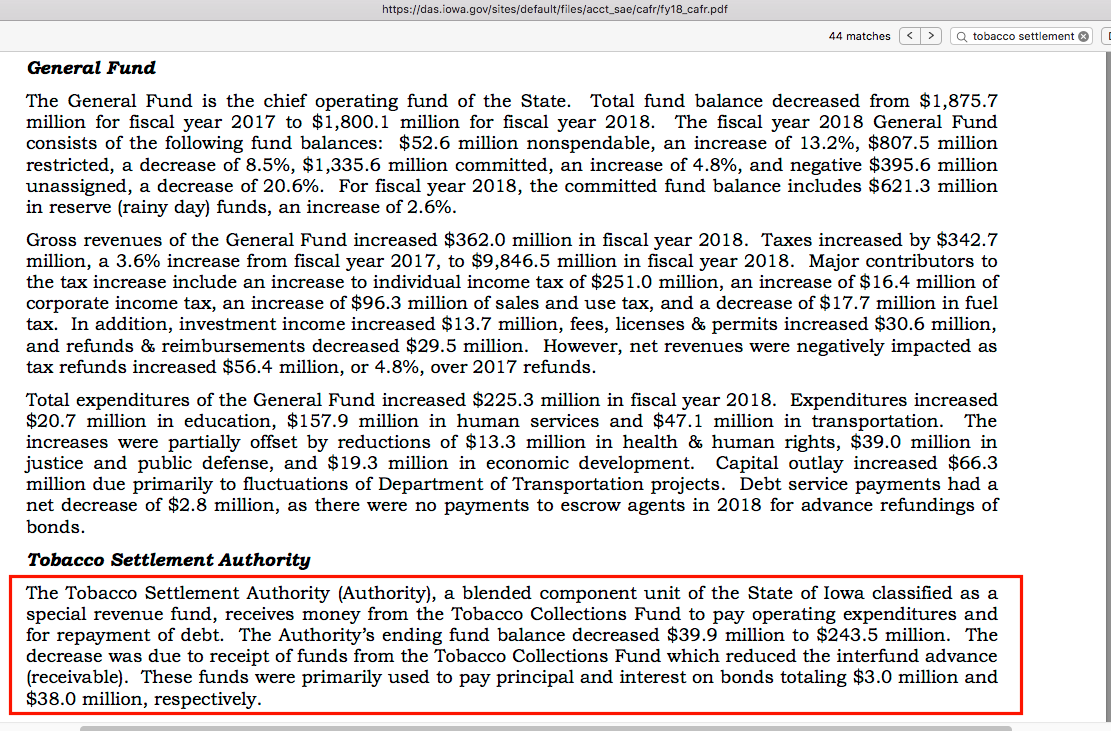Click the '$1,875.7' fund balance figure
Image resolution: width=1111 pixels, height=731 pixels.
pos(958,101)
